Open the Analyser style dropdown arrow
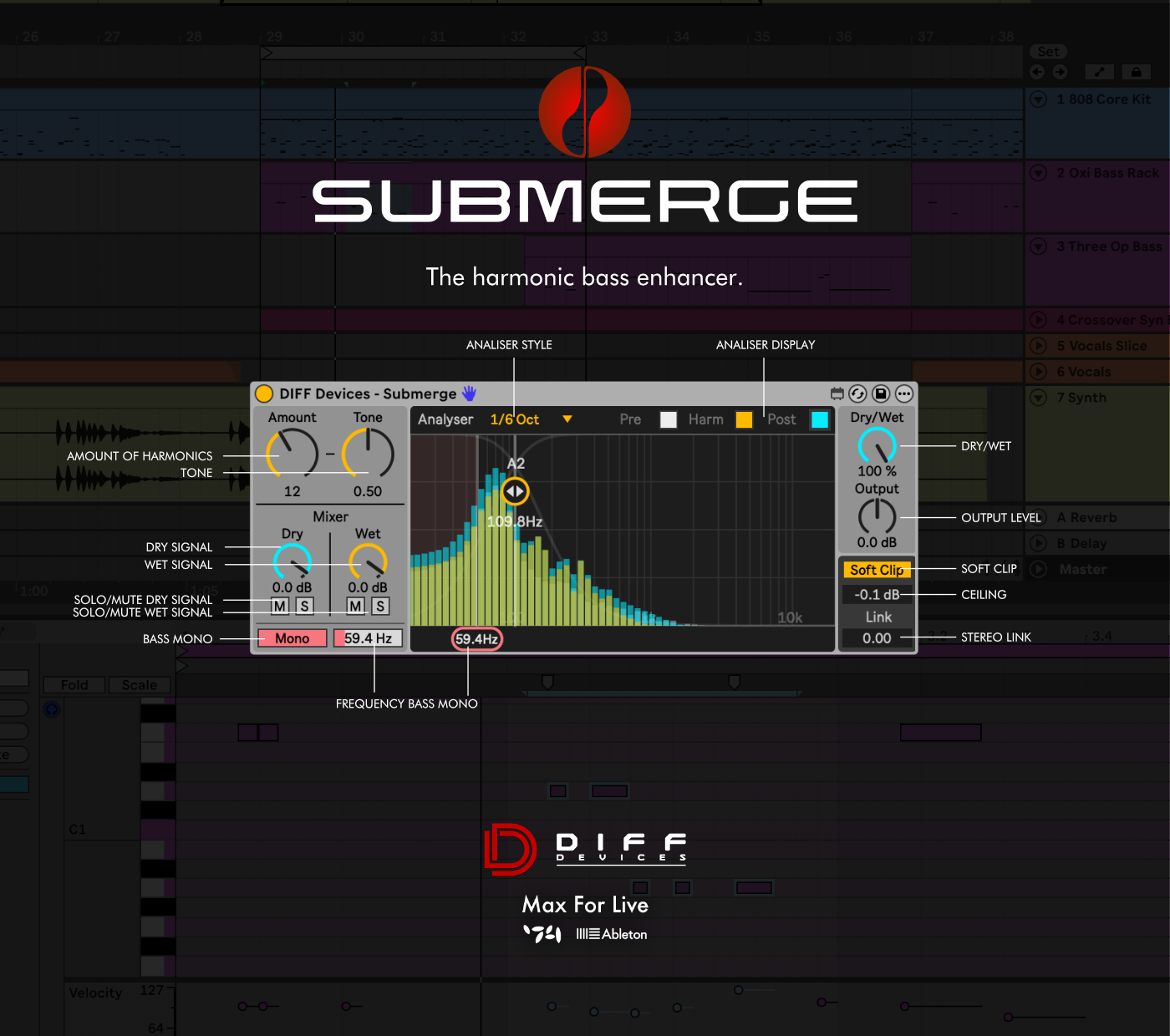 coord(567,419)
